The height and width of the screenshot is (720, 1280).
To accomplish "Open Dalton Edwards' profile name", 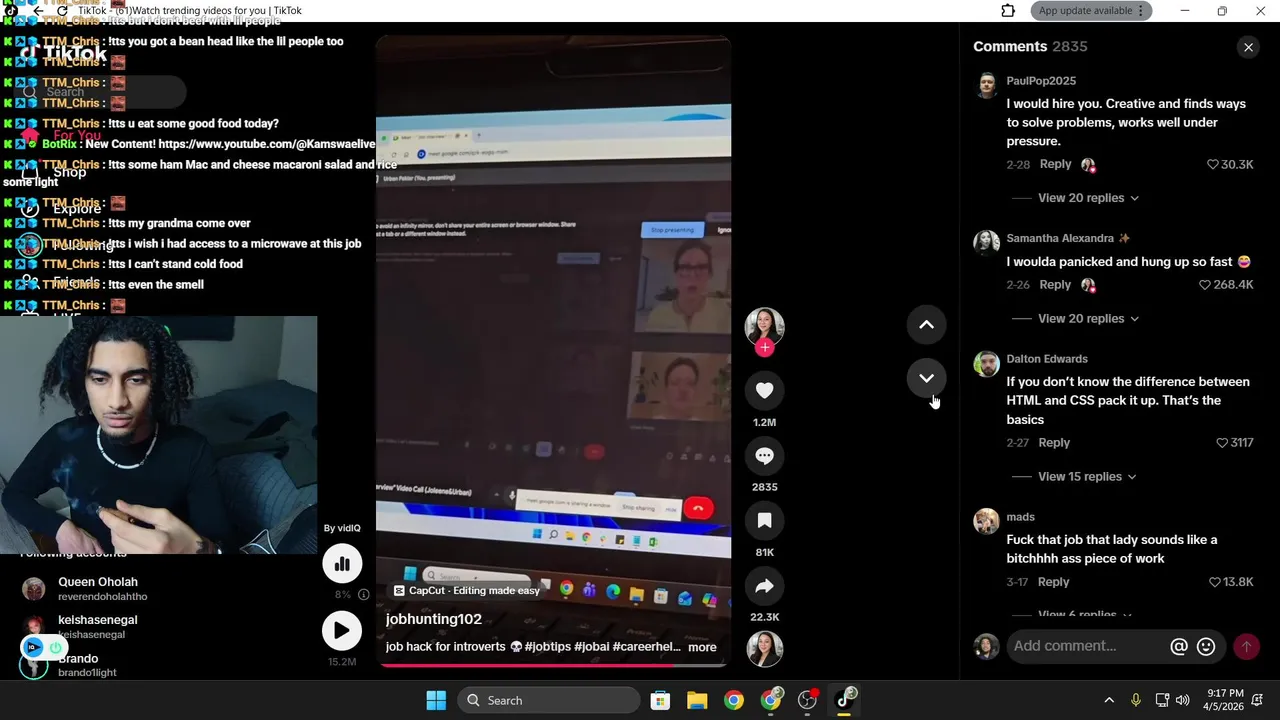I will pyautogui.click(x=1047, y=359).
